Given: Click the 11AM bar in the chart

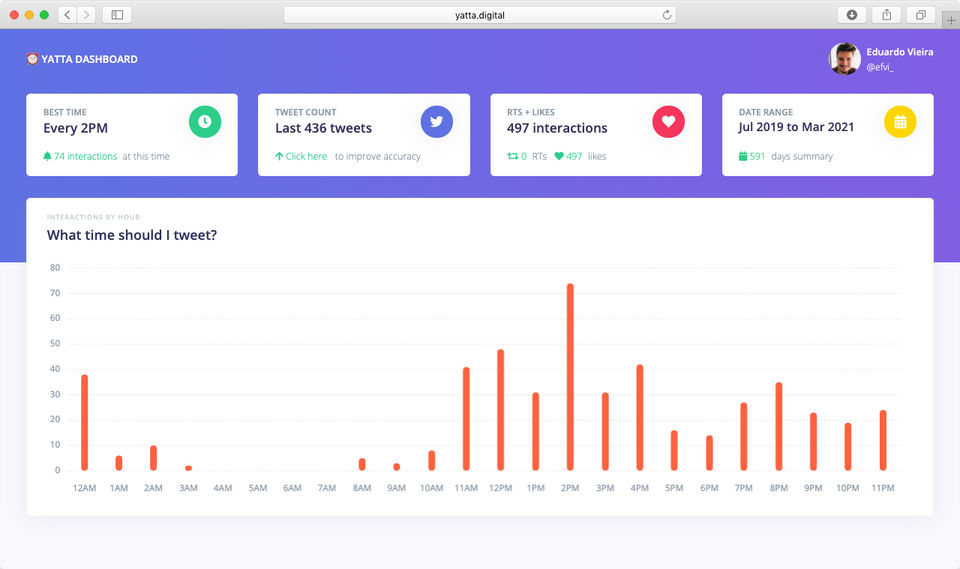Looking at the screenshot, I should tap(466, 418).
